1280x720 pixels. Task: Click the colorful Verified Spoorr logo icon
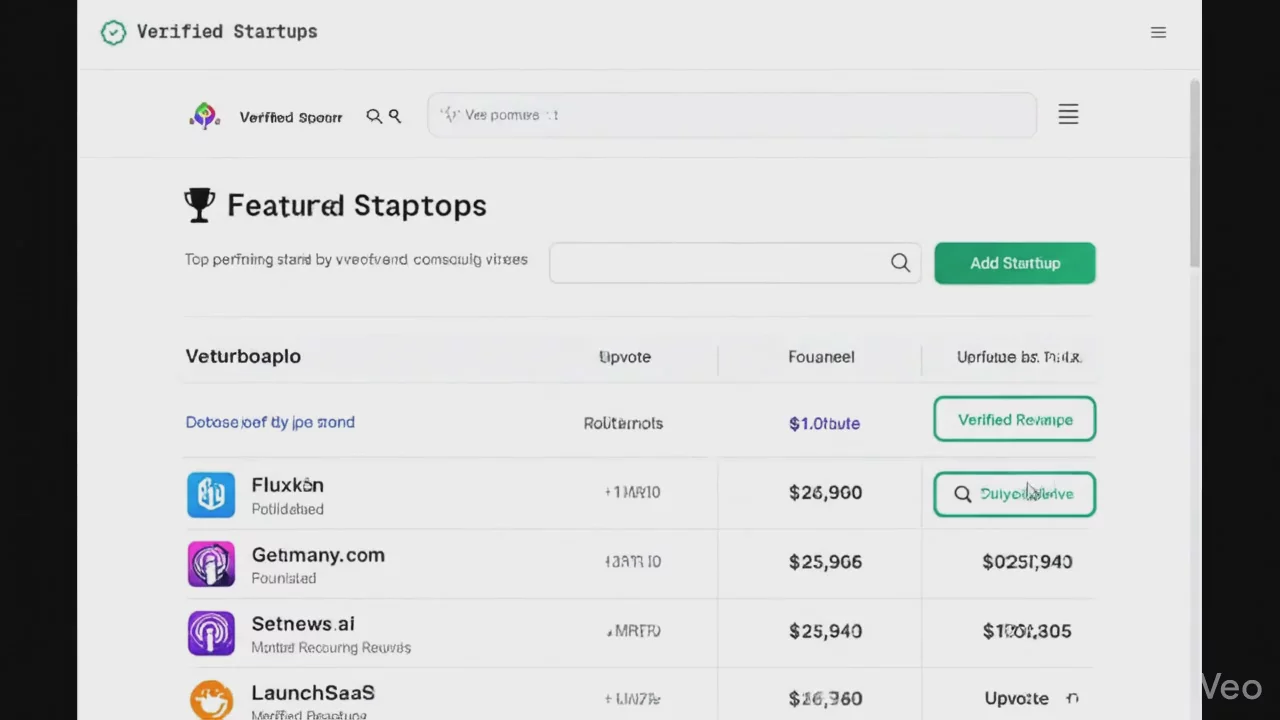205,116
